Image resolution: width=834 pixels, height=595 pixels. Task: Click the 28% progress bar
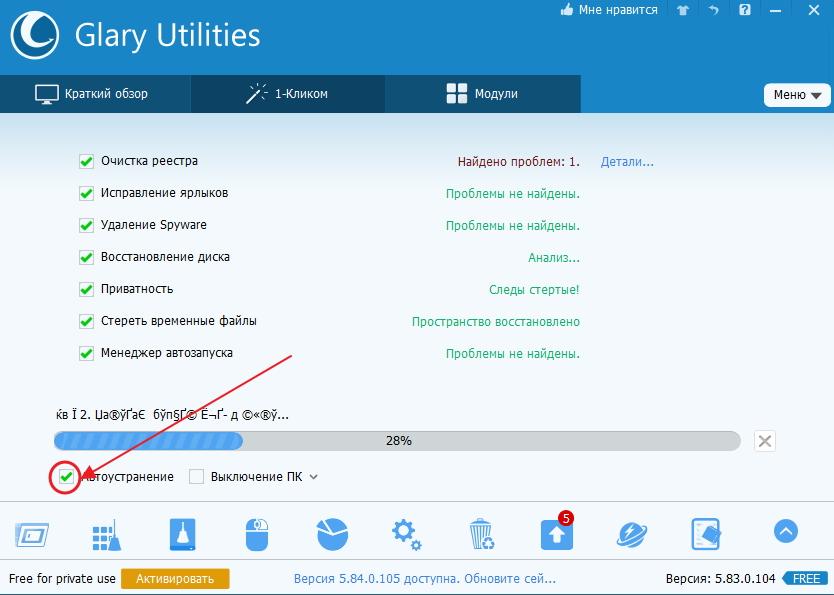(397, 441)
